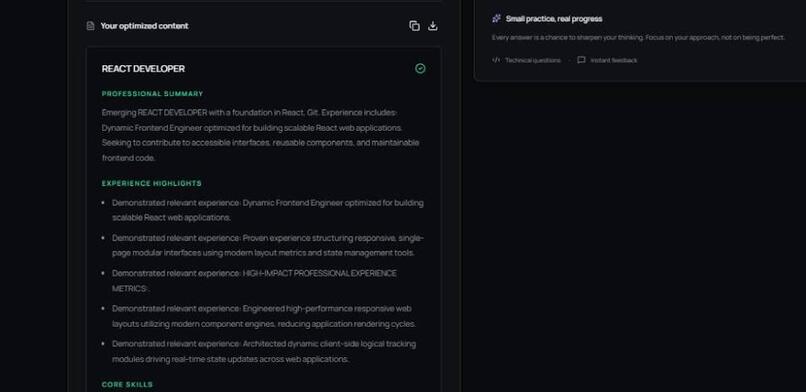Click bullet about Engineered high-performance responsive layouts

tap(264, 316)
